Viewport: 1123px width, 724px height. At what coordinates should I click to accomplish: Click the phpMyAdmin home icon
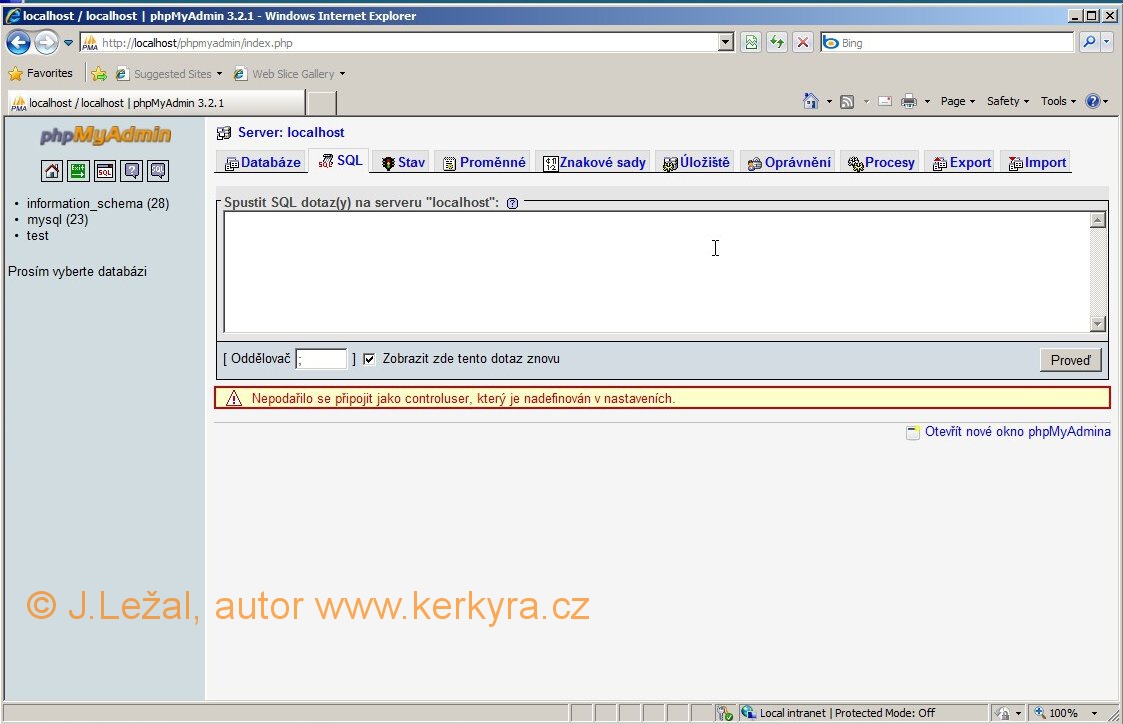(x=52, y=171)
